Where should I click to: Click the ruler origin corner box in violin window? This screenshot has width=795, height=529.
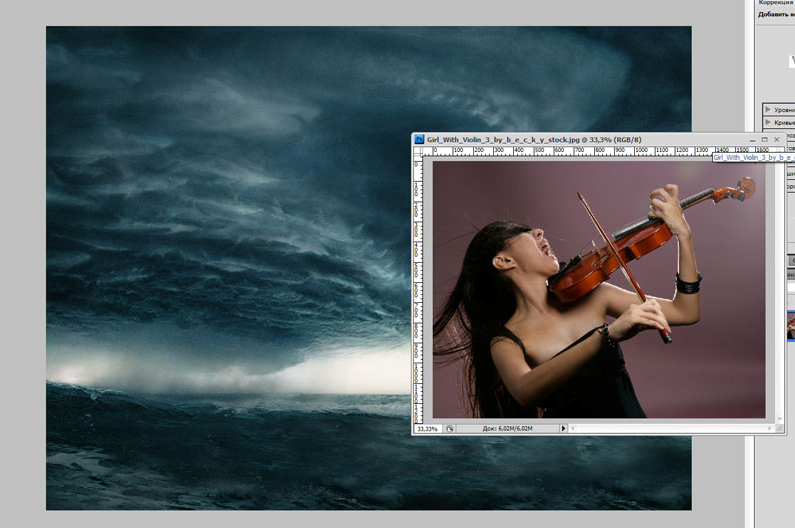[x=418, y=151]
